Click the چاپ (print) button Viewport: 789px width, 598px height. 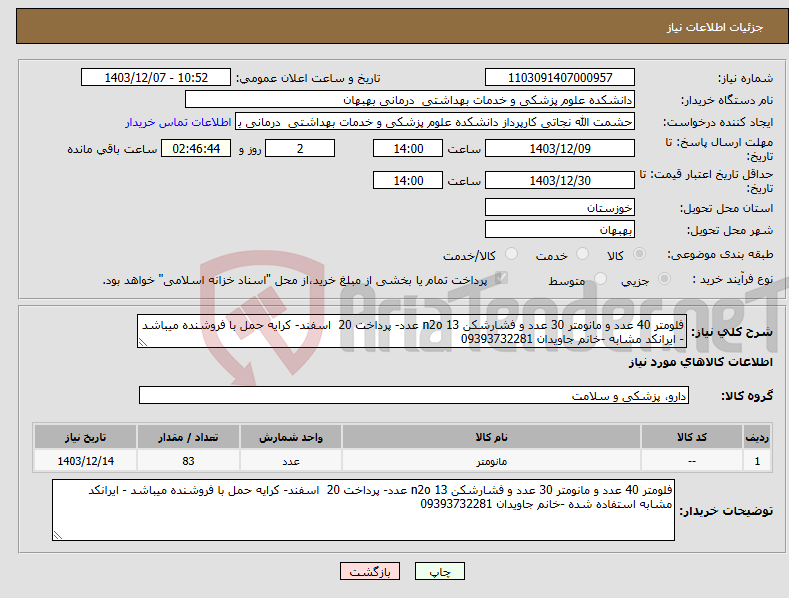pyautogui.click(x=439, y=571)
